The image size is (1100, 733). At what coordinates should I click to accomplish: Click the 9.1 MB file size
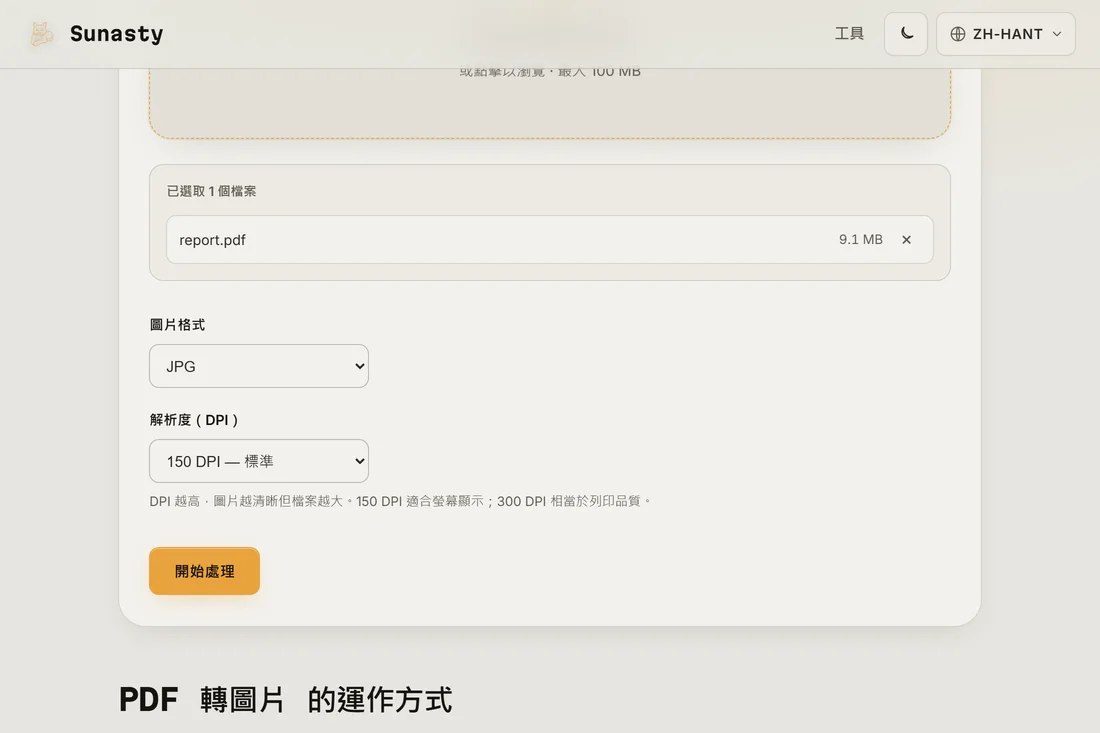[860, 239]
